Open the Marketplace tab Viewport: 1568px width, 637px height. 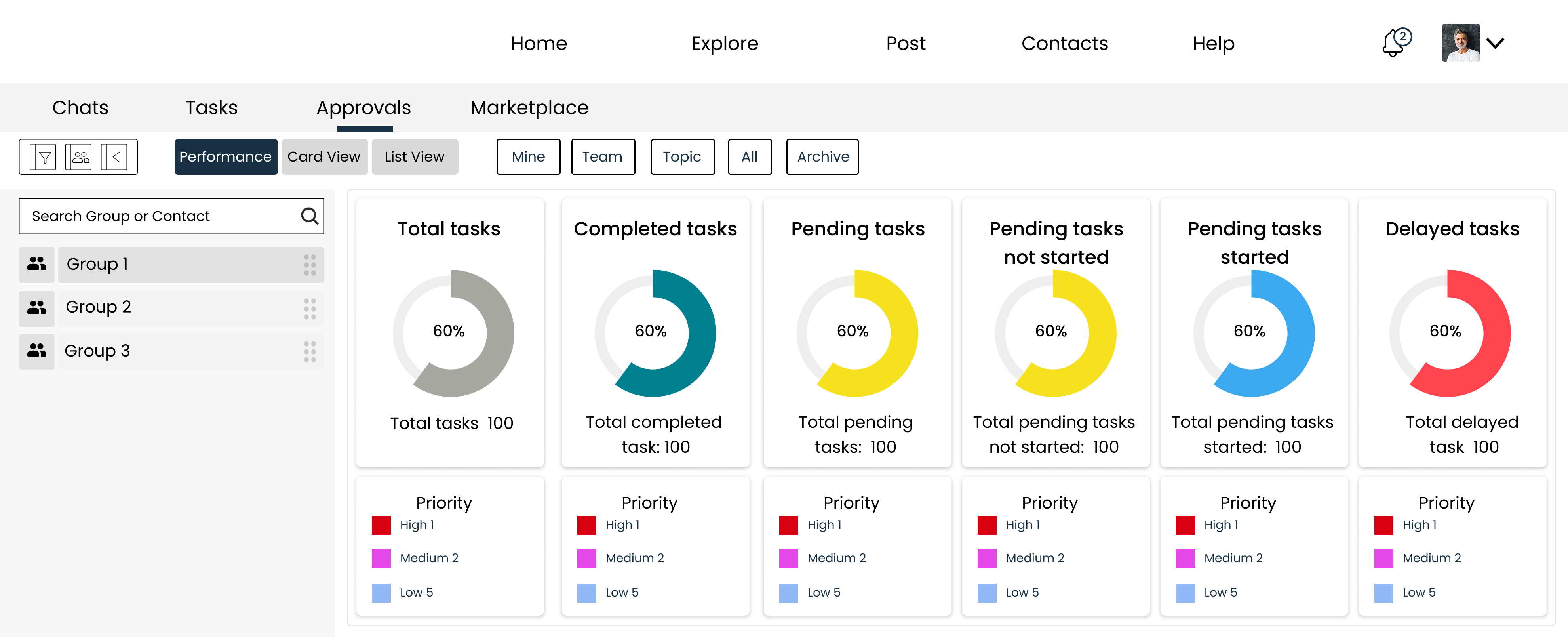(528, 107)
